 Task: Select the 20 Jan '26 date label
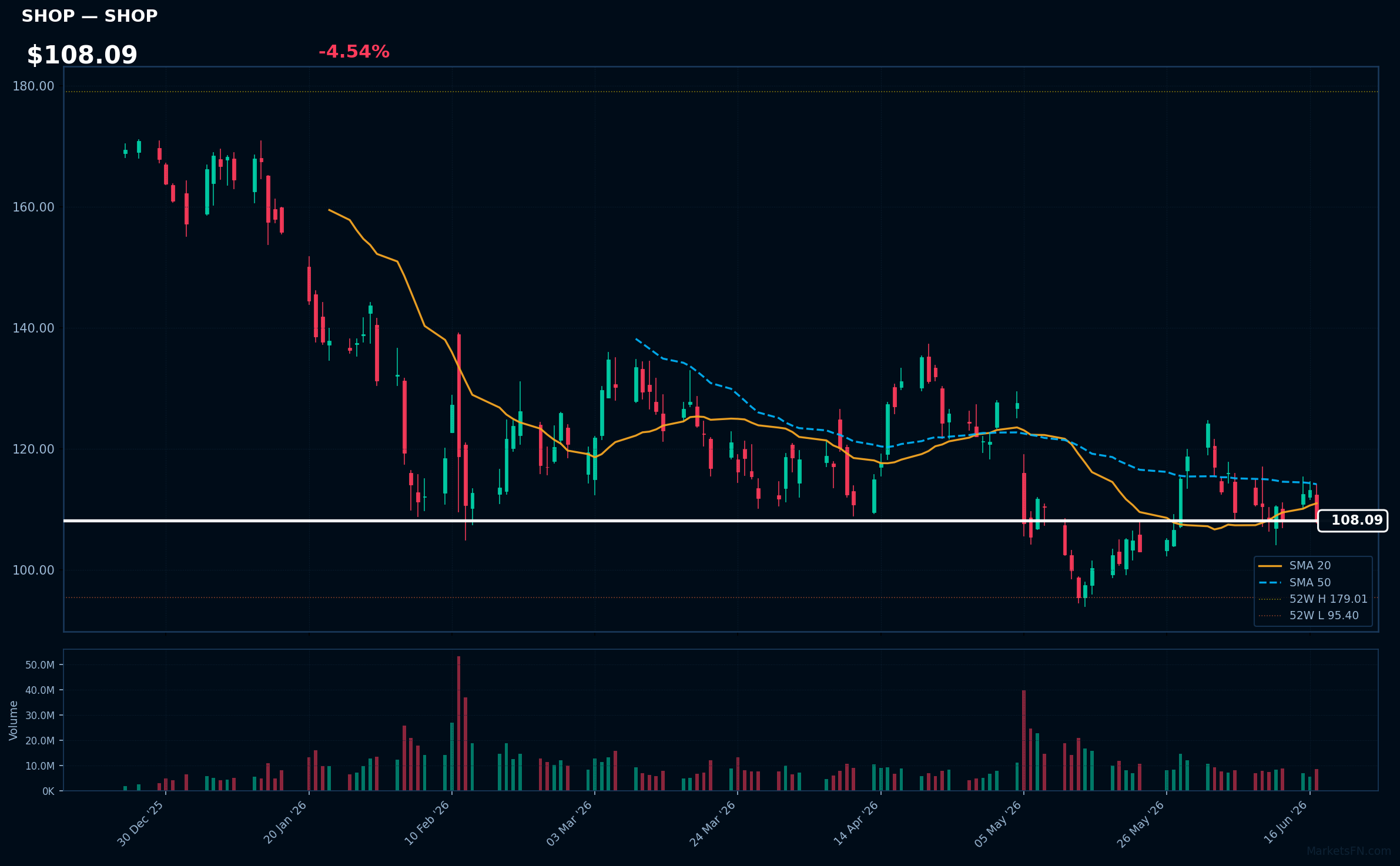(x=285, y=823)
